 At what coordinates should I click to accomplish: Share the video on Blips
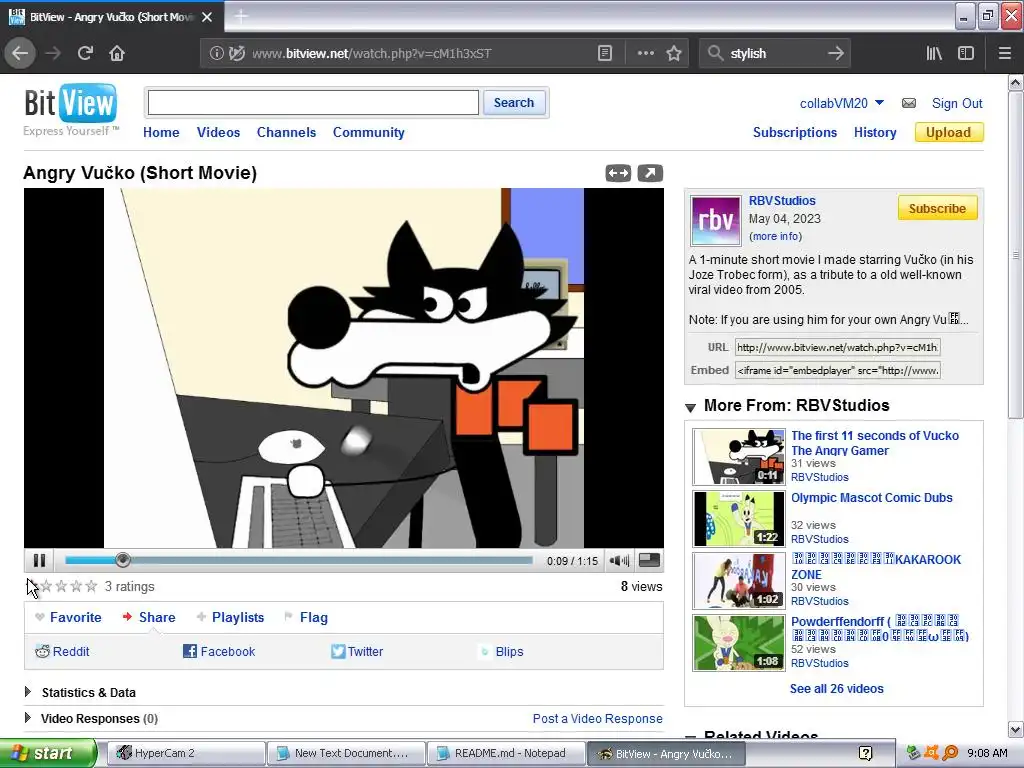[x=501, y=651]
